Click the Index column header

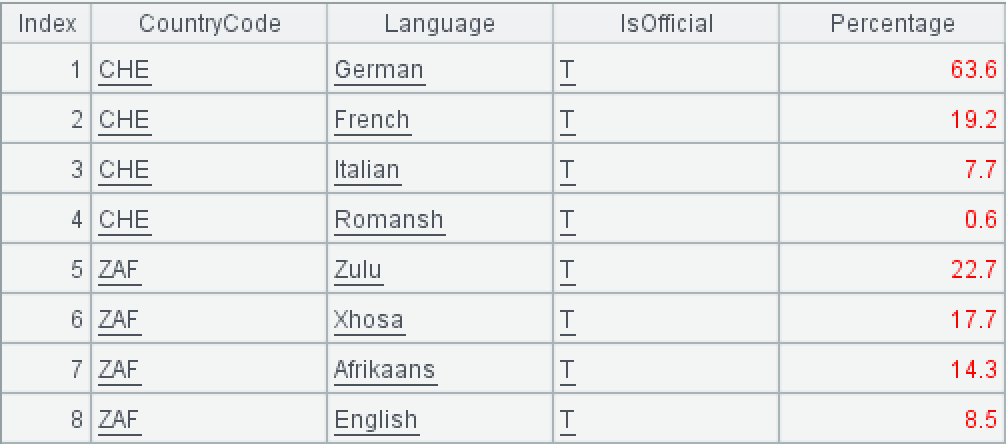47,24
